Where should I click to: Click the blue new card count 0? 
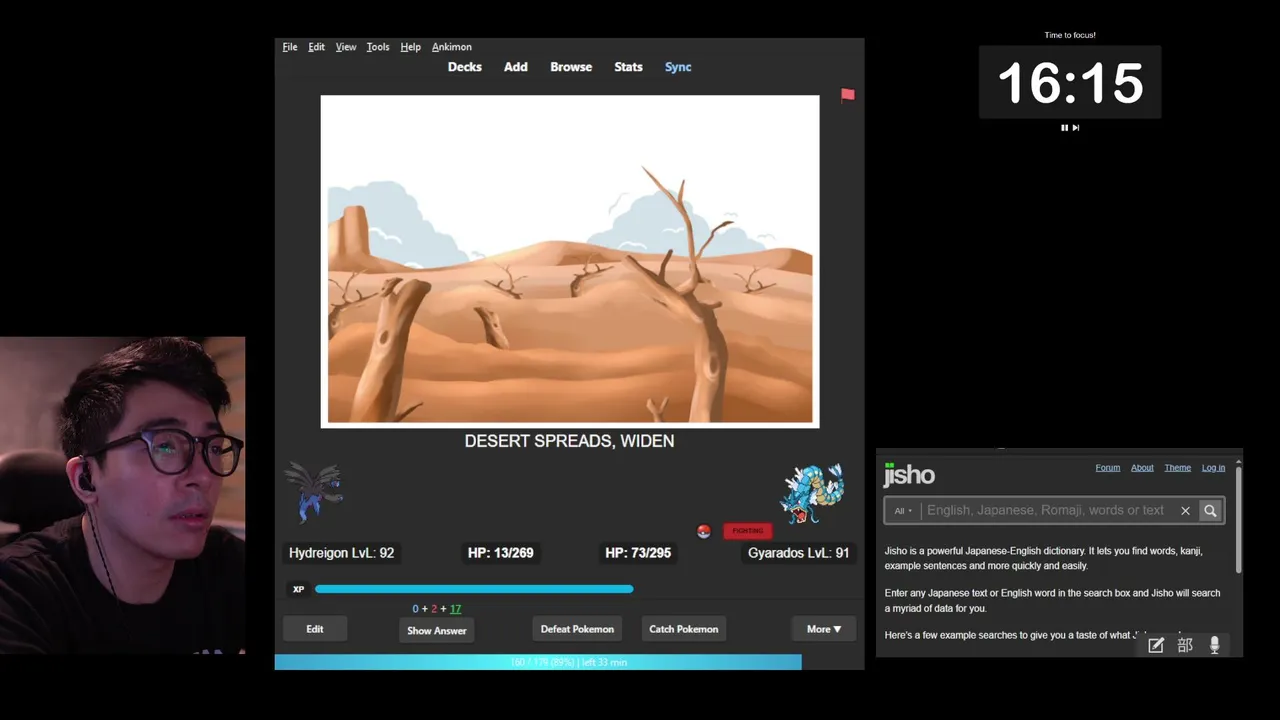click(x=415, y=609)
